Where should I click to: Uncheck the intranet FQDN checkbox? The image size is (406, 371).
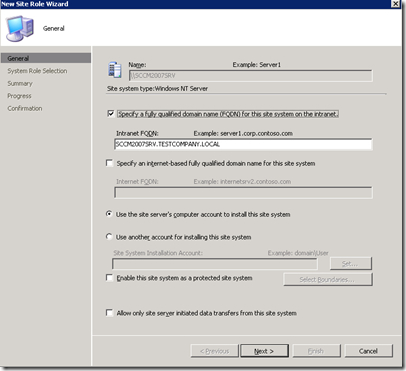pos(111,114)
